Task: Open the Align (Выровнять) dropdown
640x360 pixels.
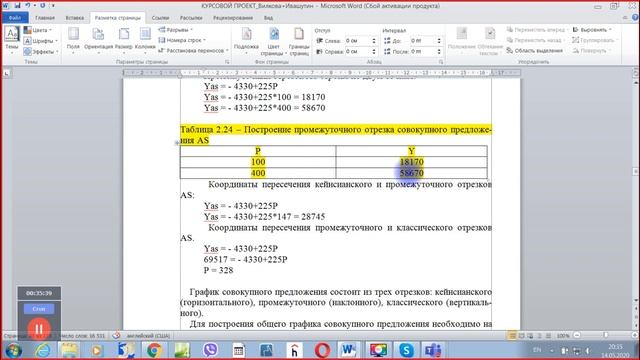Action: pos(592,30)
